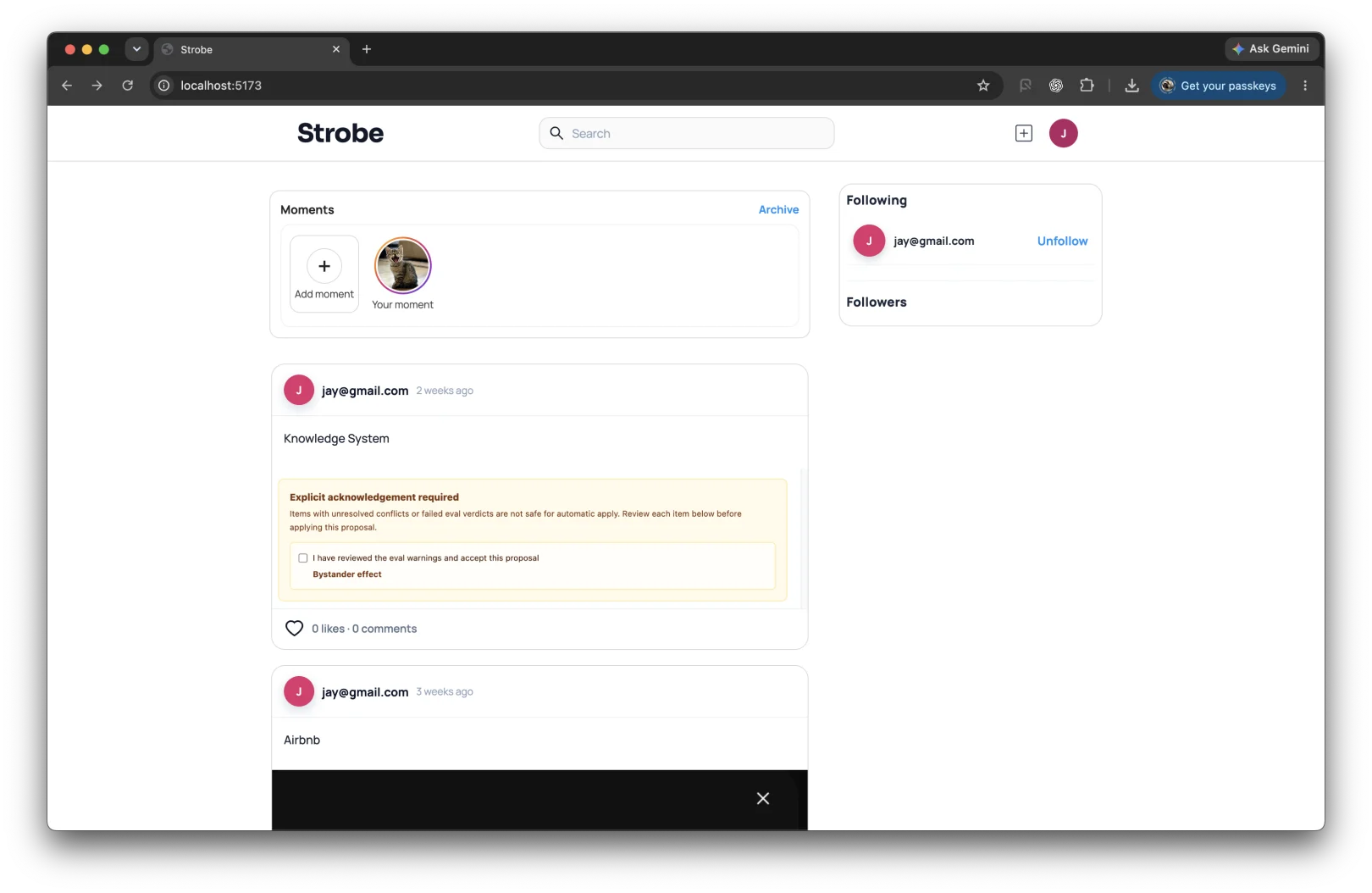Viewport: 1372px width, 893px height.
Task: Open jay@gmail.com author link on Airbnb post
Action: pyautogui.click(x=365, y=692)
